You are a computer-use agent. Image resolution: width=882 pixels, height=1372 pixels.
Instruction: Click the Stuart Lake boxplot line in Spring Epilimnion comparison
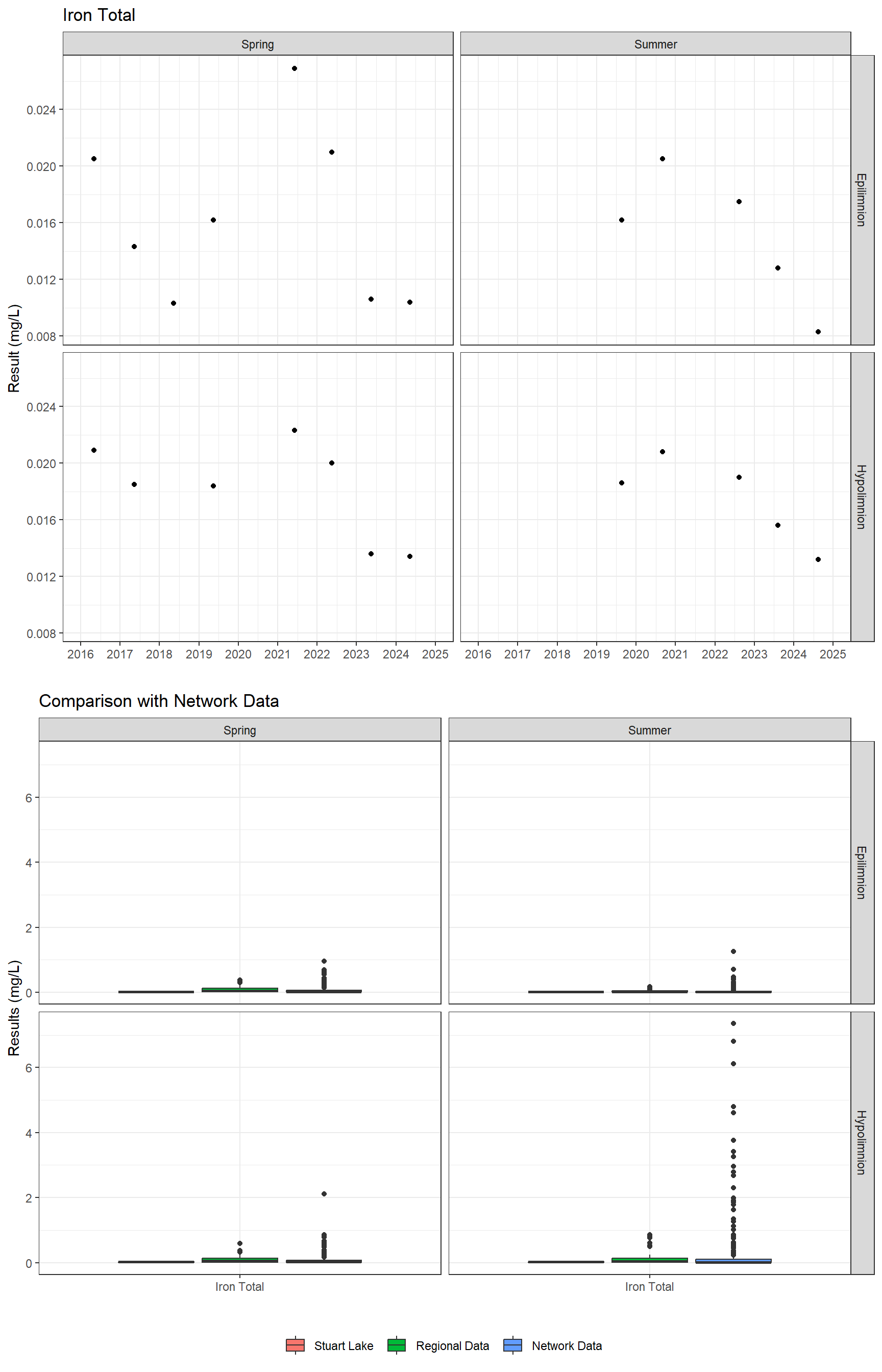[x=156, y=992]
